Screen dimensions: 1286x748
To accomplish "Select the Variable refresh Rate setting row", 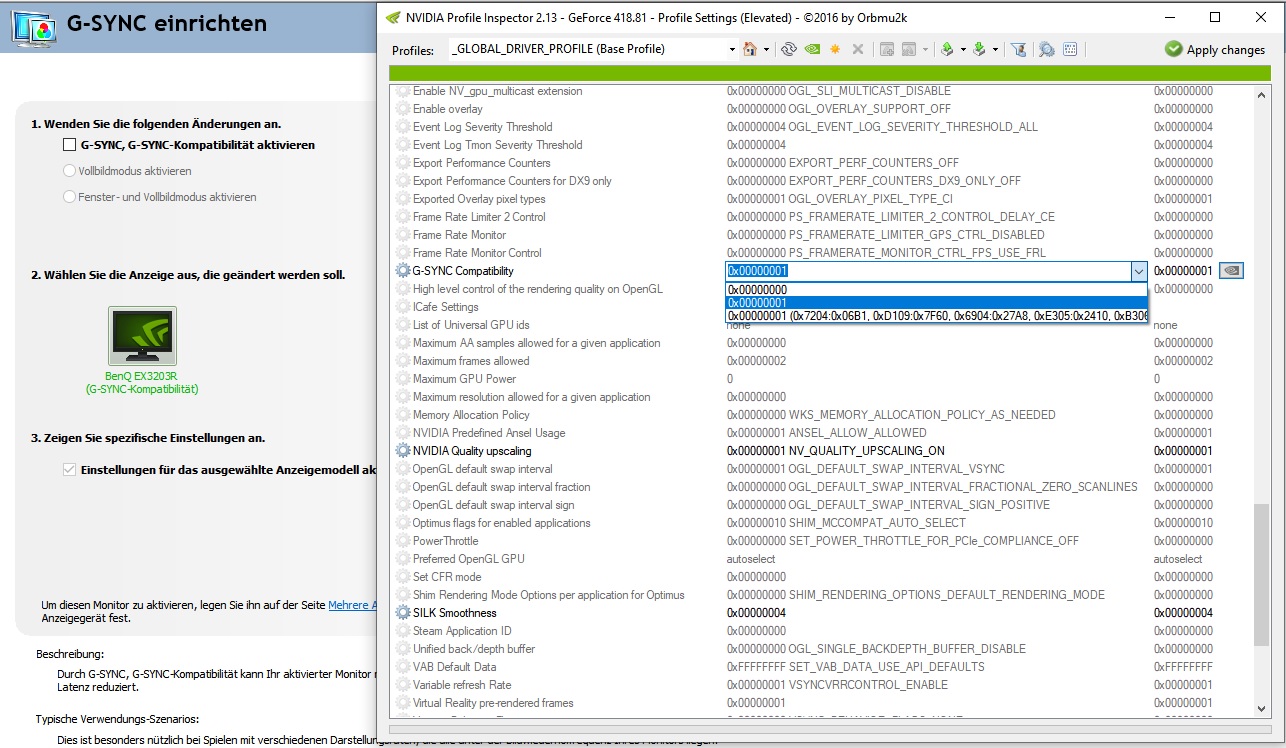I will [820, 685].
